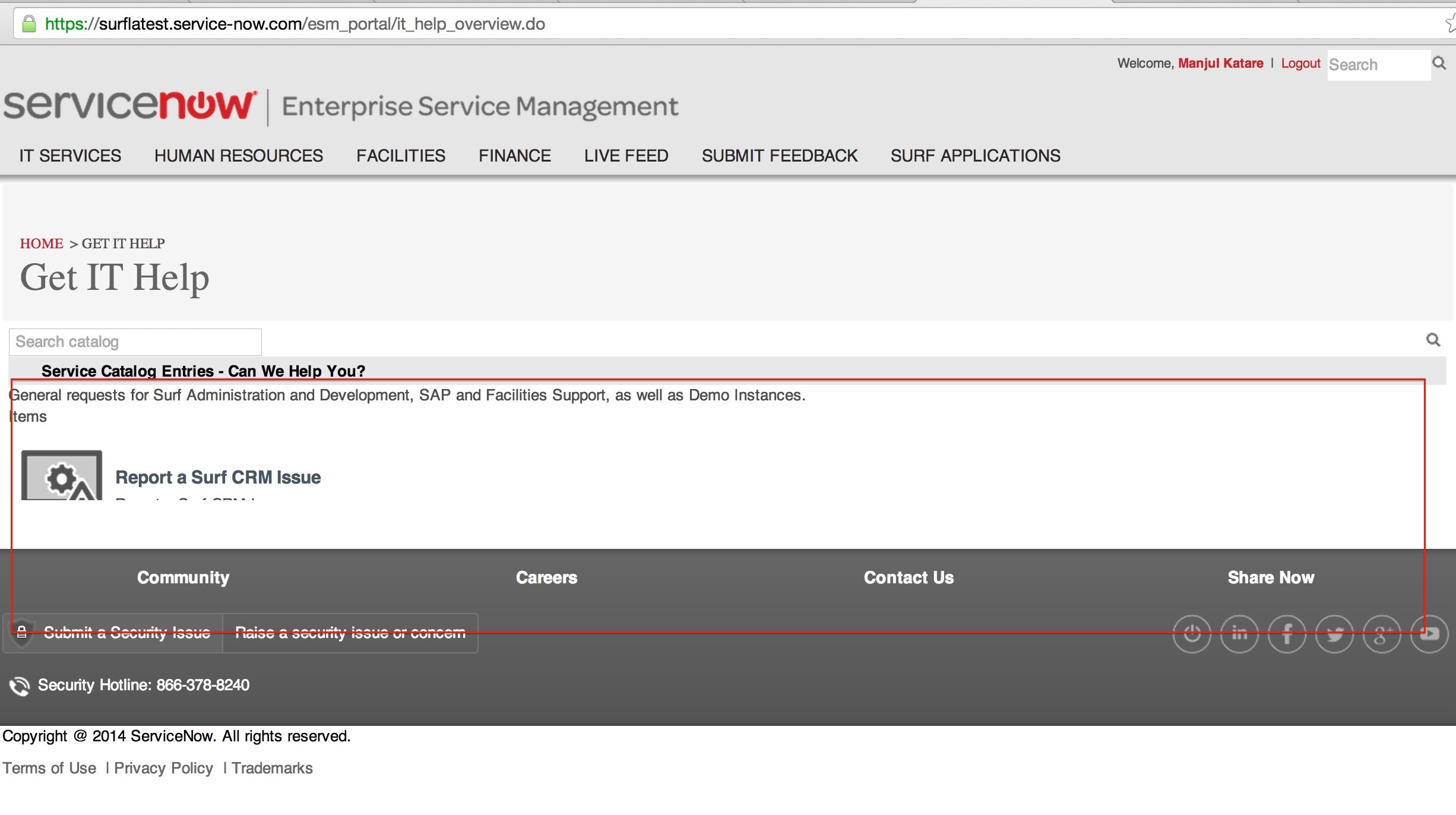Click the Twitter share icon
Viewport: 1456px width, 815px height.
click(x=1334, y=634)
